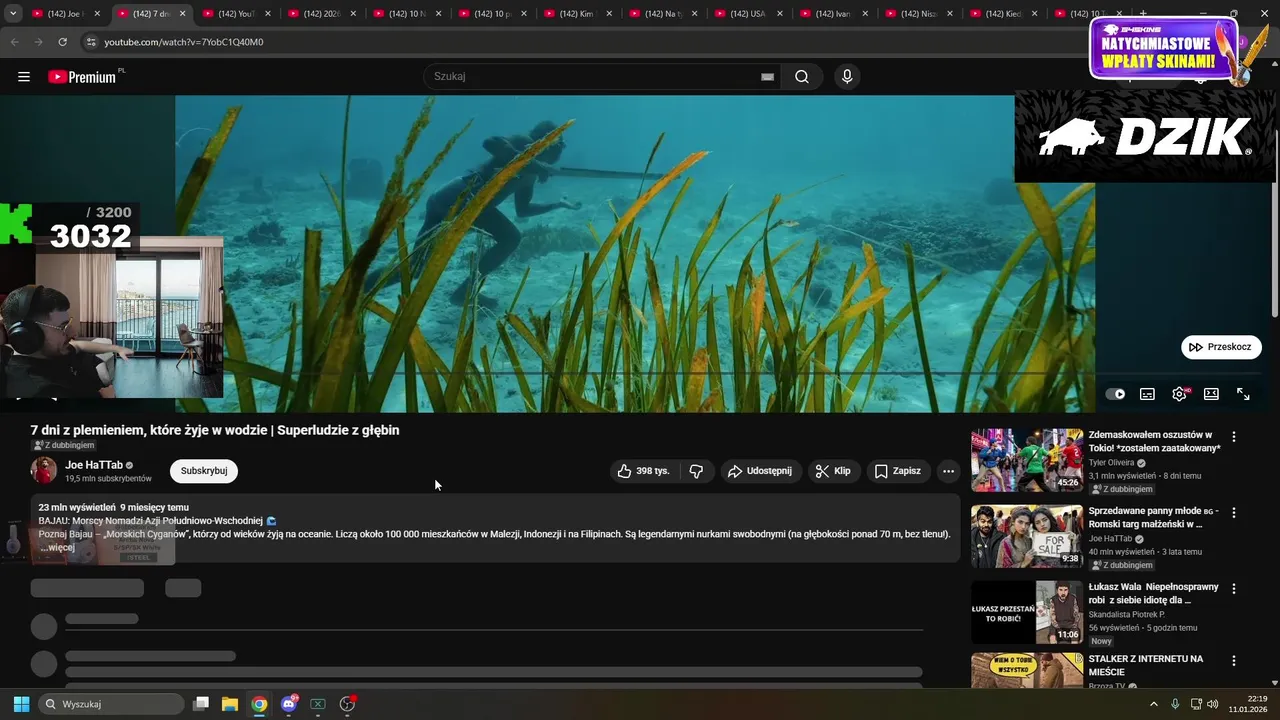Close the active '(142) 7 dni' tab
Viewport: 1280px width, 720px height.
click(x=182, y=14)
